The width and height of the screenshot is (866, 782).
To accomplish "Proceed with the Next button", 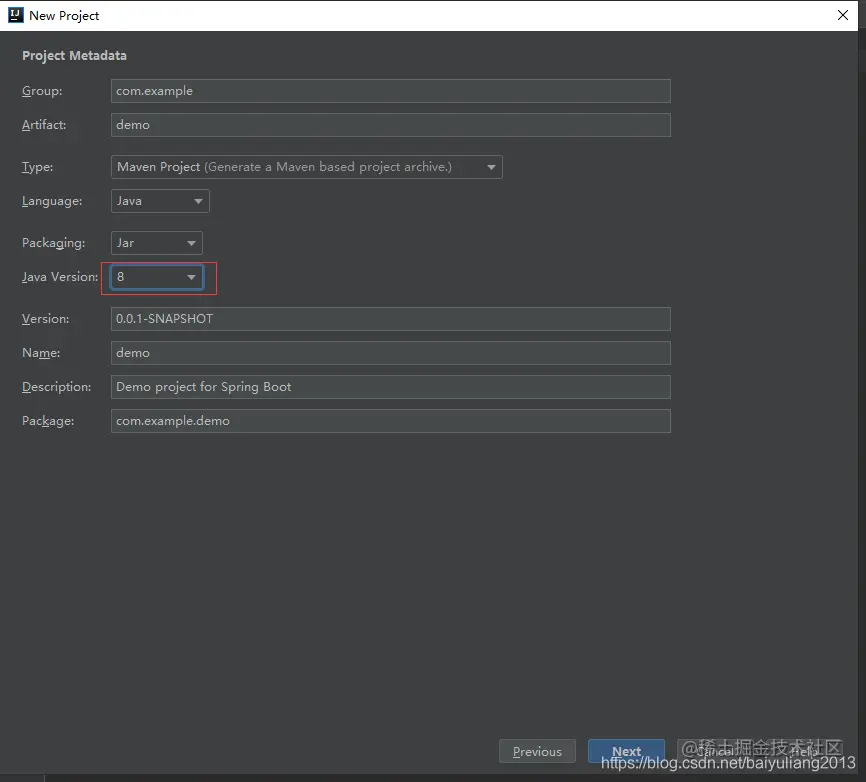I will 626,752.
